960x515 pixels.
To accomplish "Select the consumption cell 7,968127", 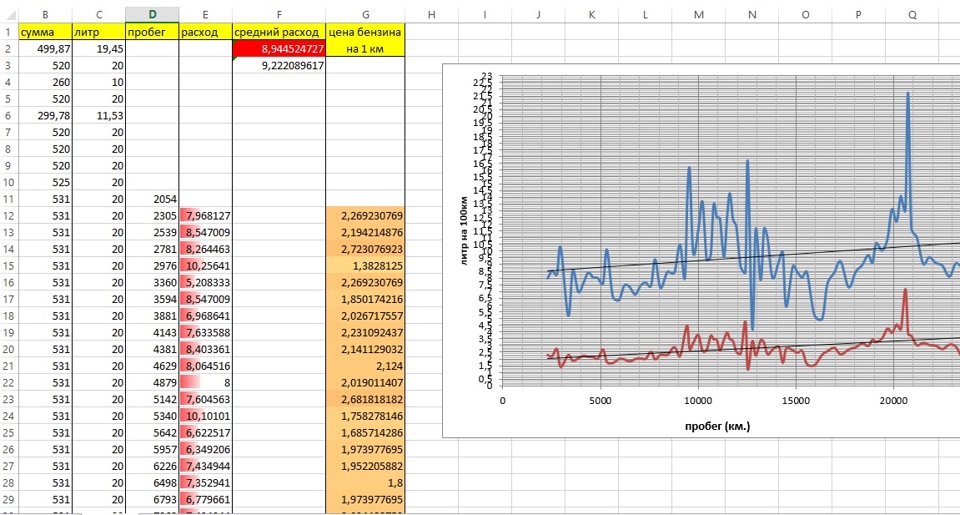I will click(205, 216).
